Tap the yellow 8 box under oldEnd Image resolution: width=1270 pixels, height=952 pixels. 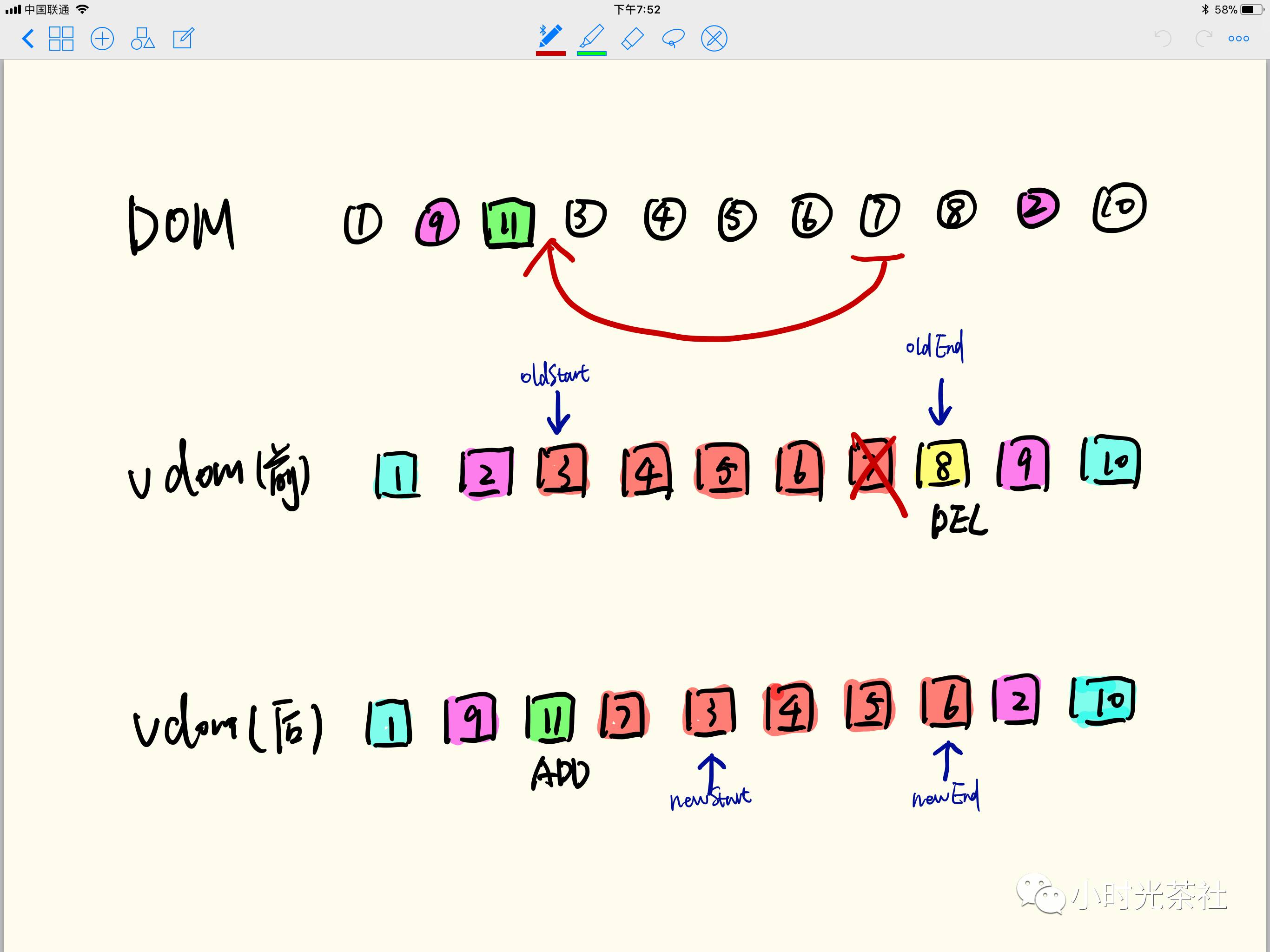(942, 465)
